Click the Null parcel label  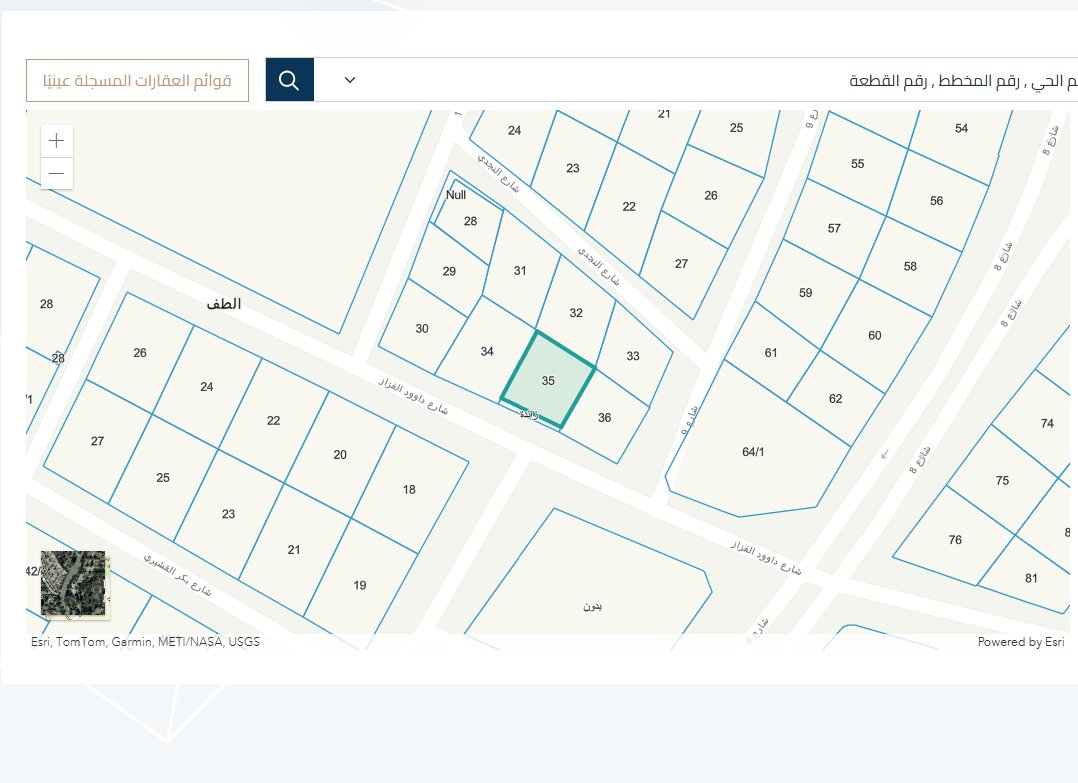(456, 195)
